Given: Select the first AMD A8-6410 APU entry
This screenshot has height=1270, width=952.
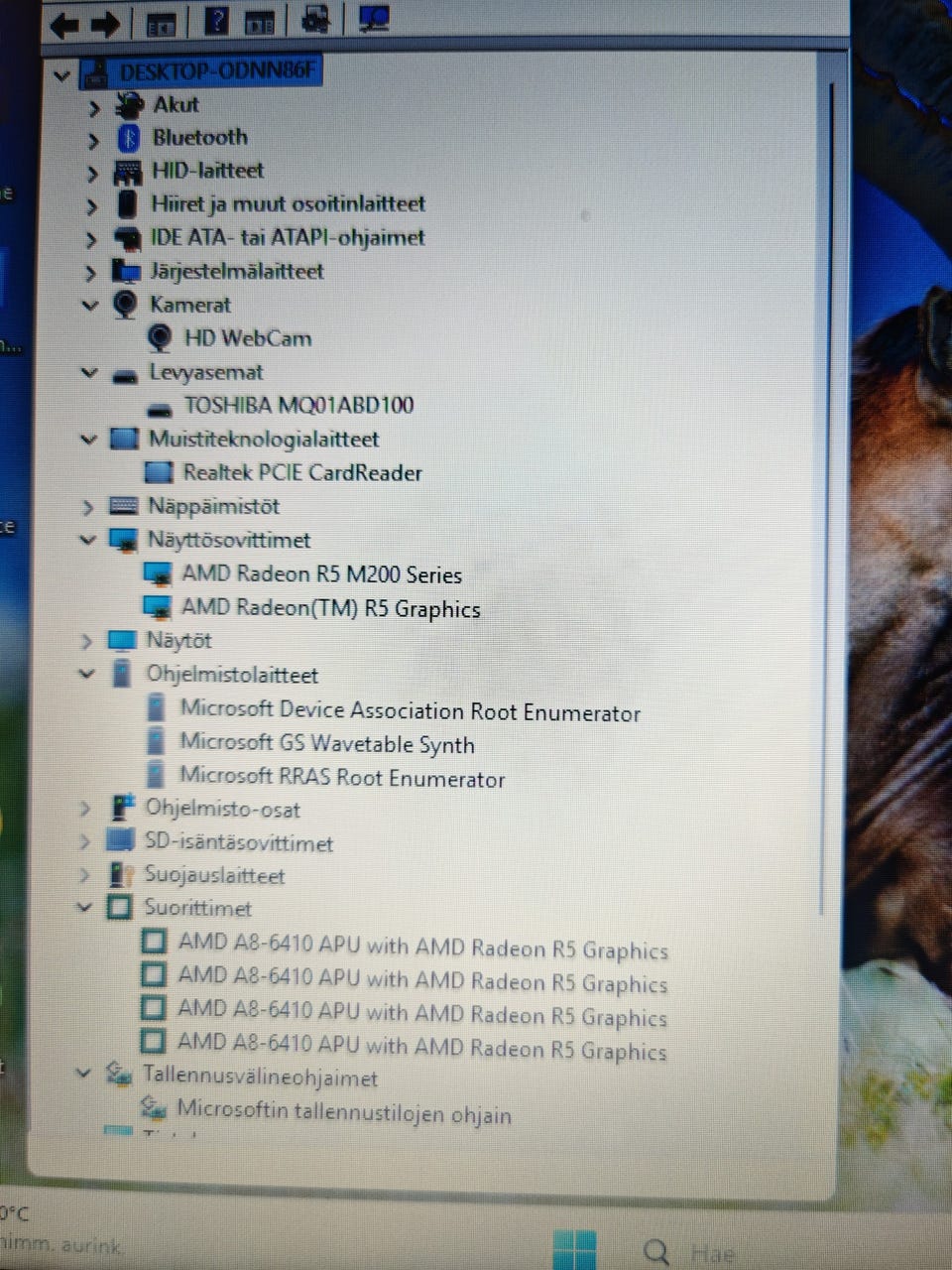Looking at the screenshot, I should [x=422, y=947].
